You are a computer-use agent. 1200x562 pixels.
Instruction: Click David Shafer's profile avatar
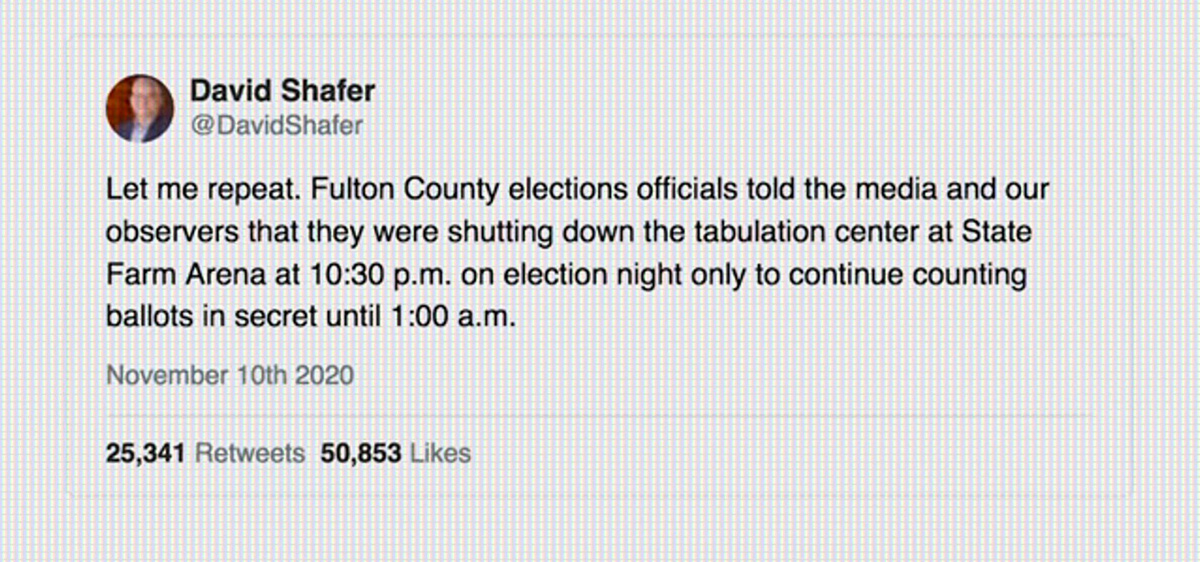pos(139,108)
